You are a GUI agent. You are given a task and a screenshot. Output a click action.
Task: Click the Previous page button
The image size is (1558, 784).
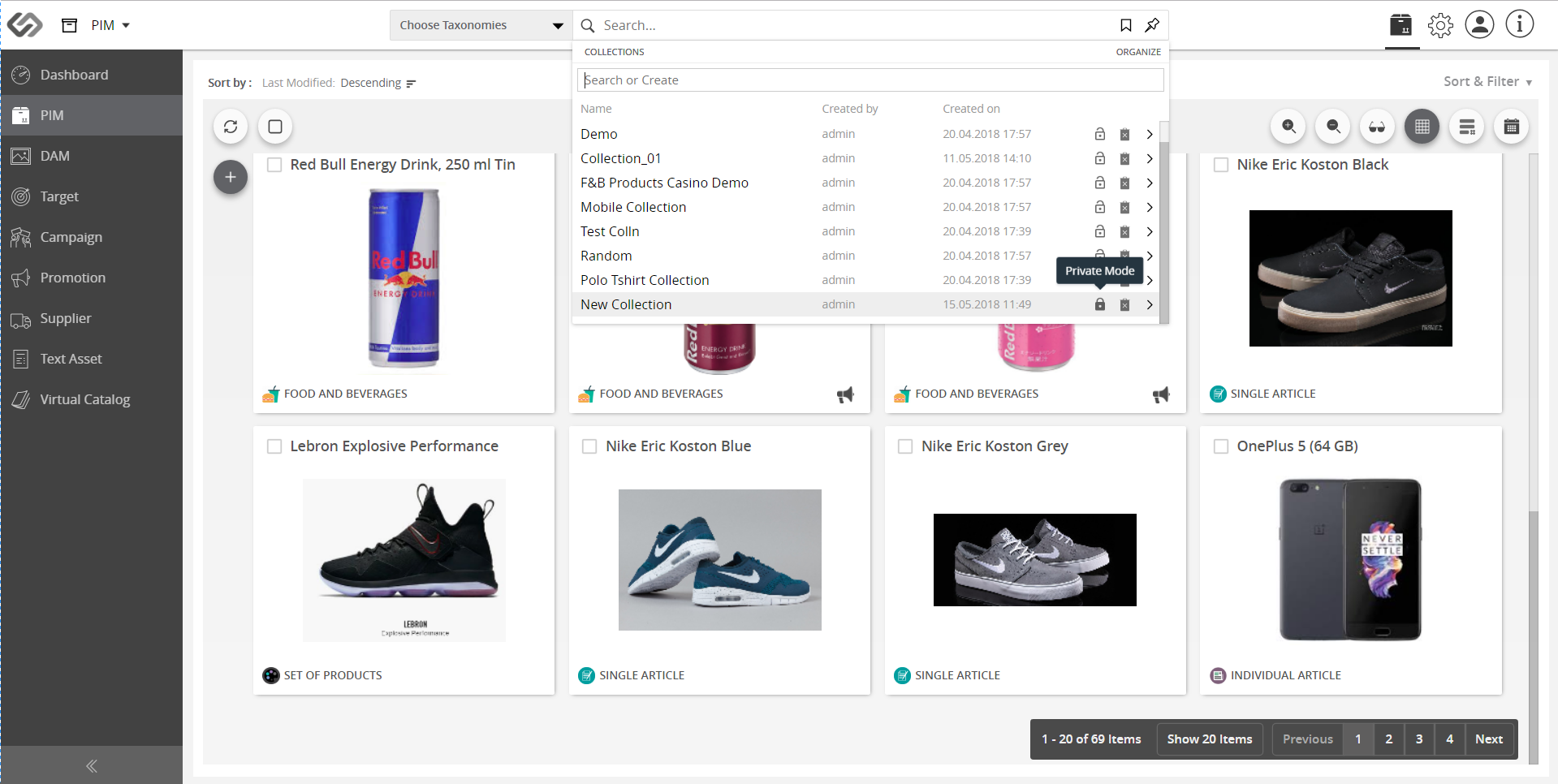pos(1308,739)
